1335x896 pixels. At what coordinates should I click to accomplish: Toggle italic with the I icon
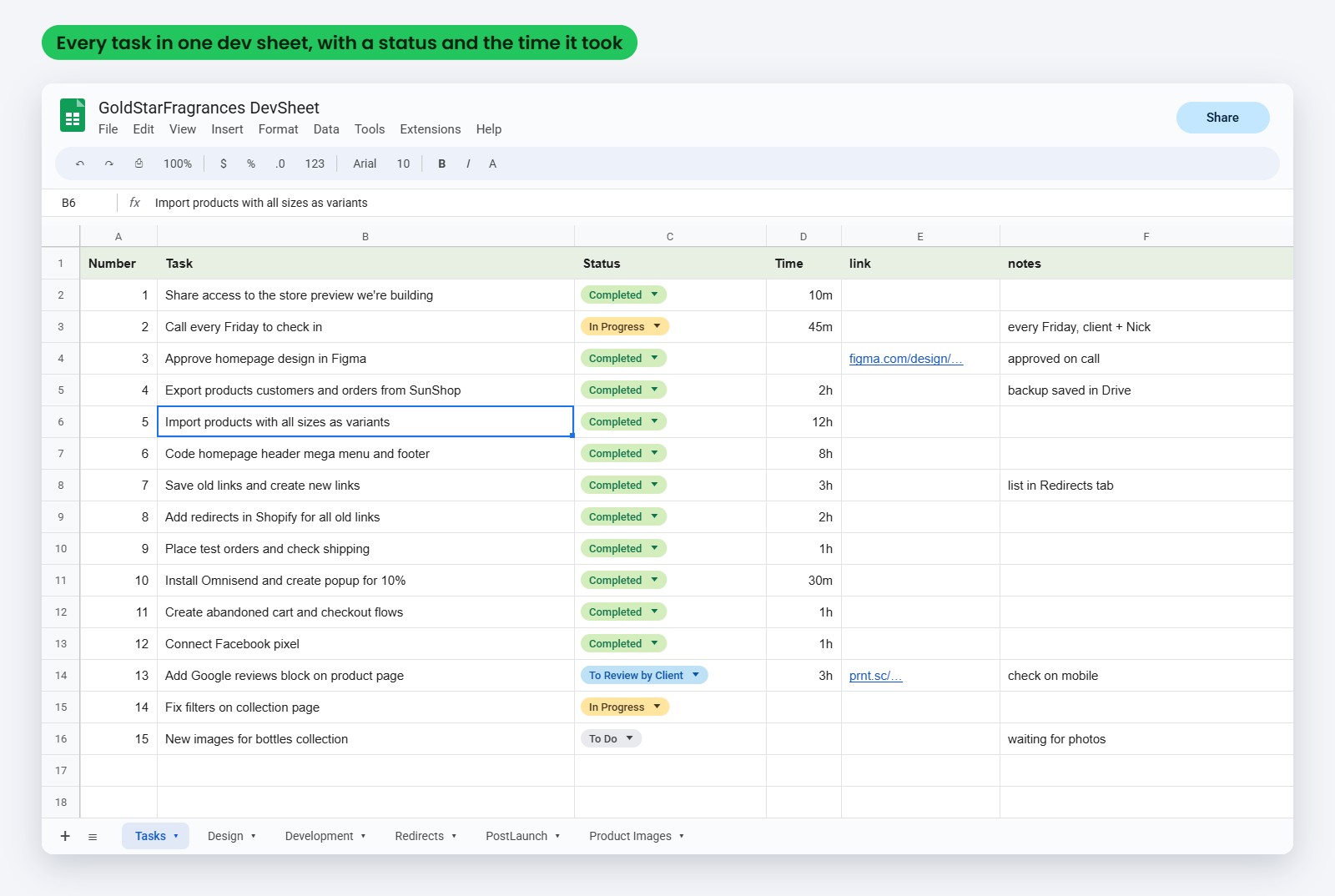[x=468, y=164]
